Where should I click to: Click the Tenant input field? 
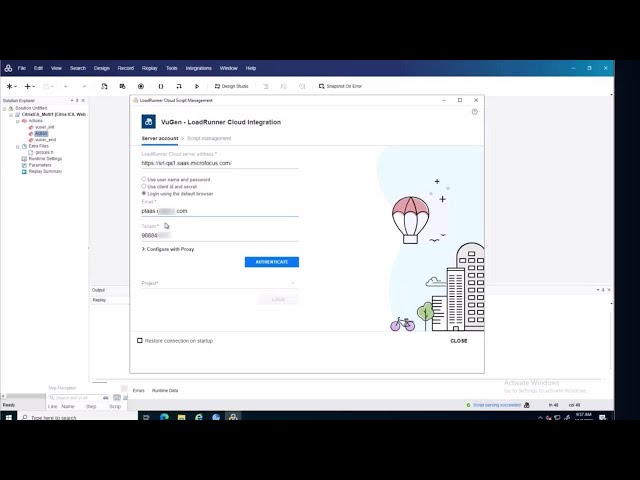(x=220, y=236)
